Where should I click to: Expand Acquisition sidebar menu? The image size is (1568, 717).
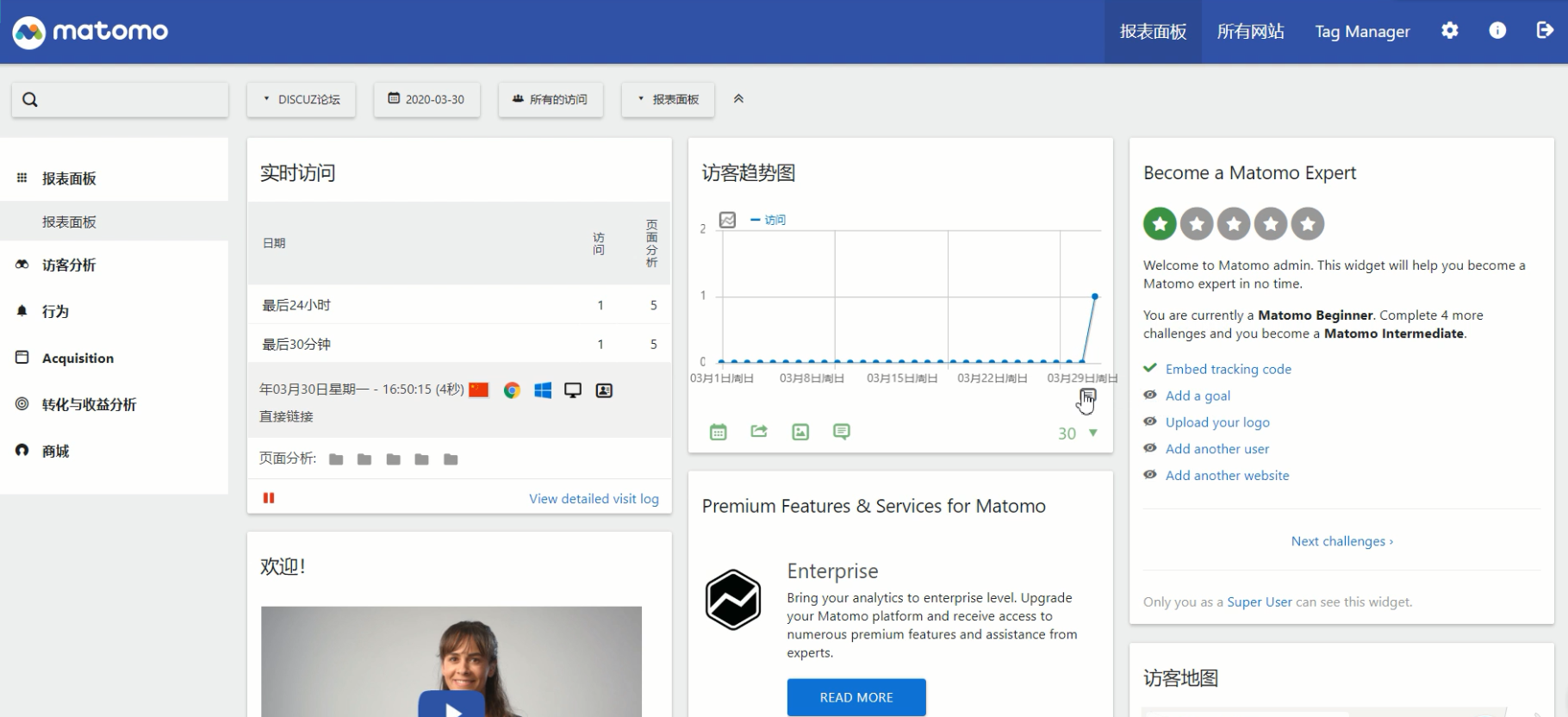click(78, 358)
